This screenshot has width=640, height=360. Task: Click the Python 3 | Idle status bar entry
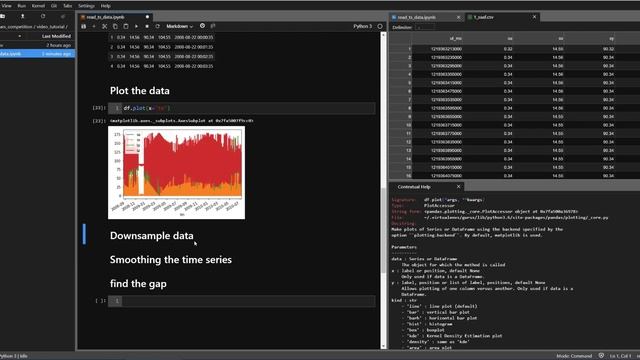coord(13,356)
